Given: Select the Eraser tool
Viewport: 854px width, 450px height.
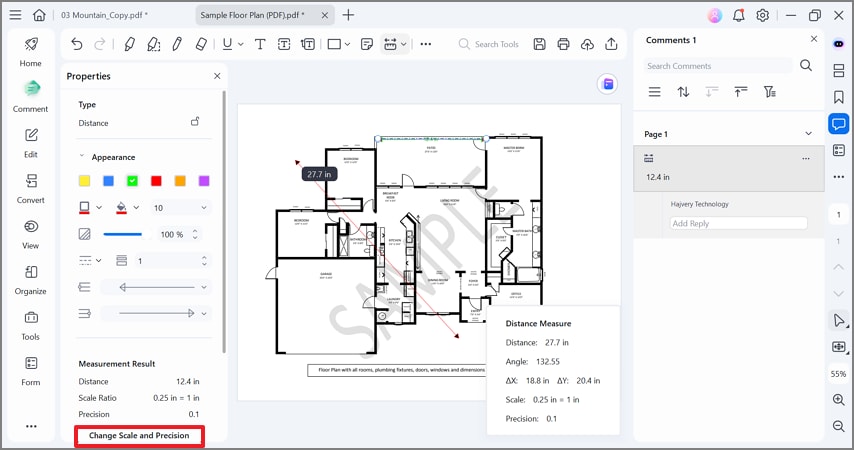Looking at the screenshot, I should point(201,44).
